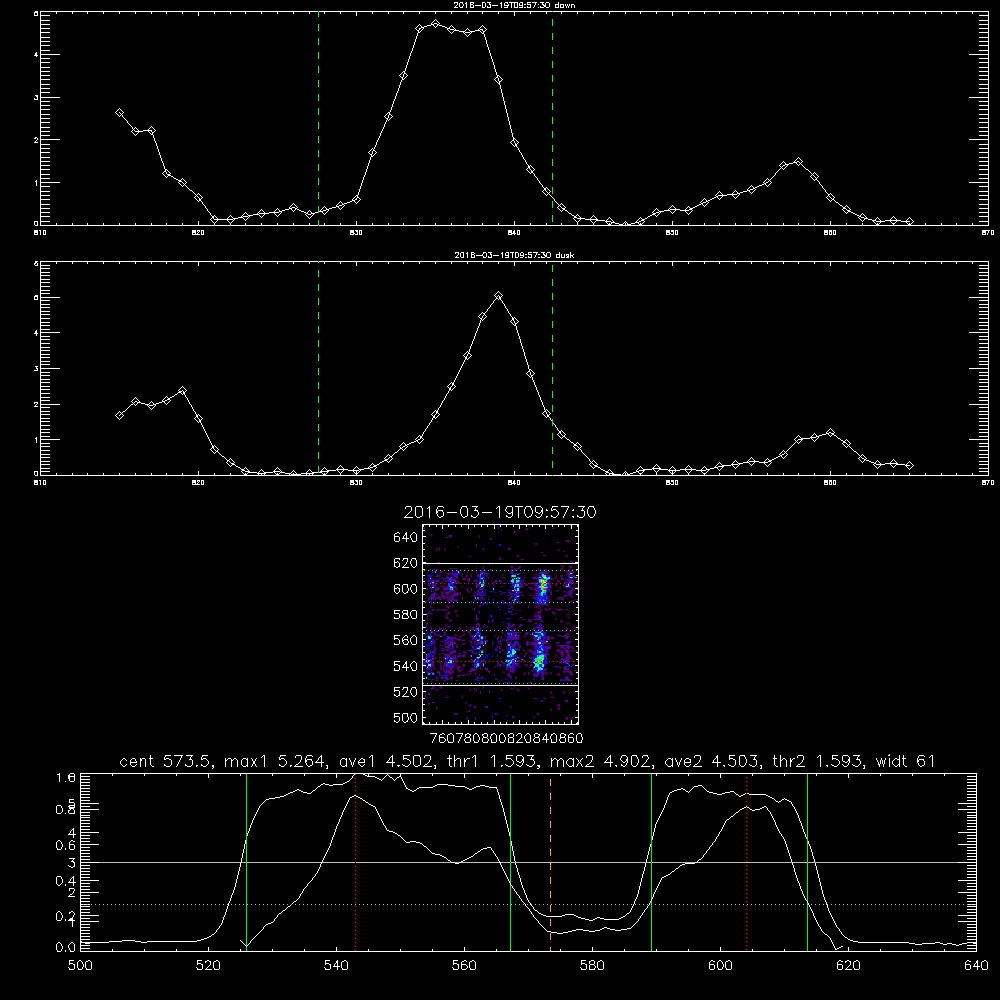
Task: Click the x-axis number string under the heatmap image
Action: (x=506, y=739)
